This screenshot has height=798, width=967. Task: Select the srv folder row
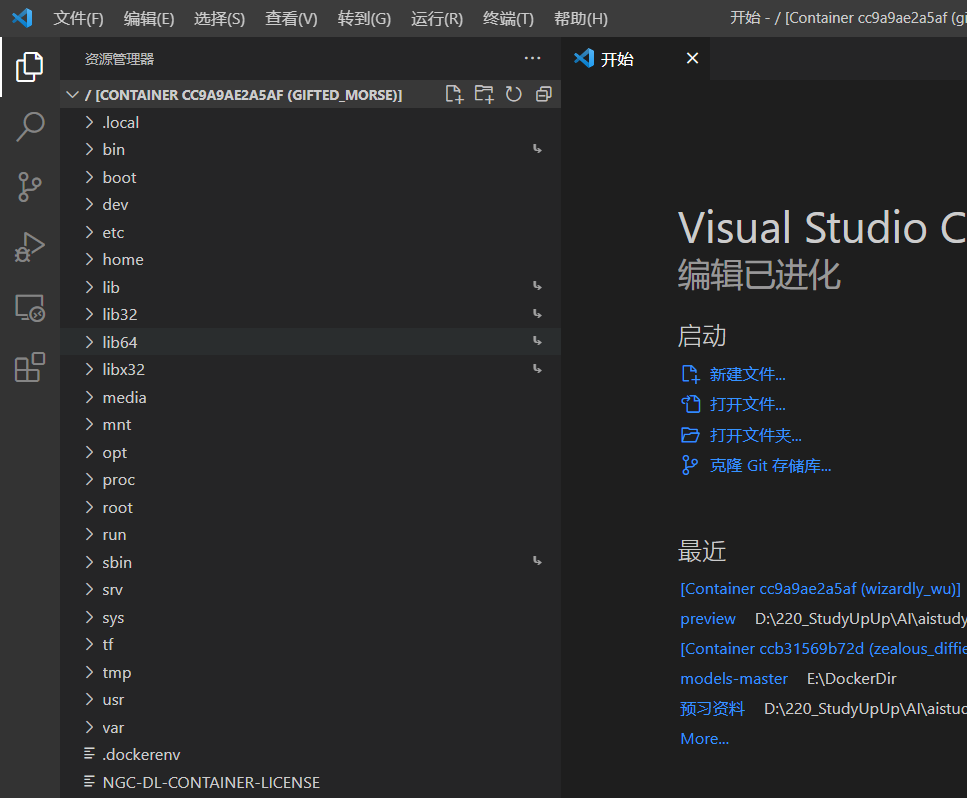[x=310, y=590]
